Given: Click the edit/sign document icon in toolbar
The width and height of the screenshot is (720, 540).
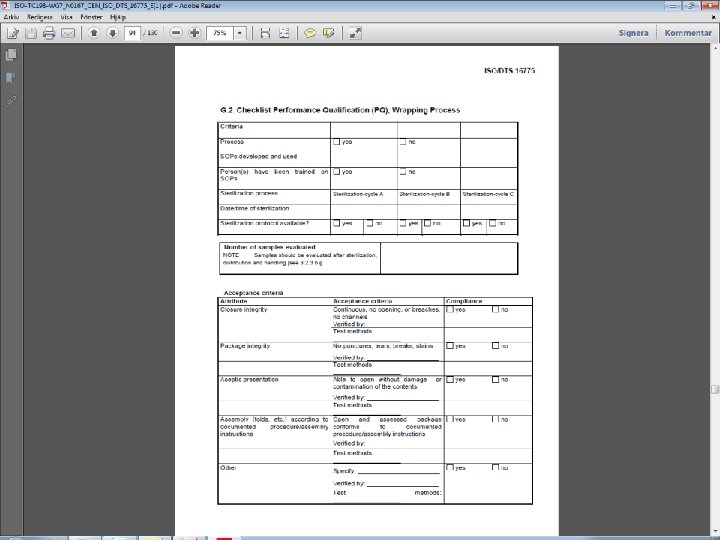Looking at the screenshot, I should coord(13,33).
